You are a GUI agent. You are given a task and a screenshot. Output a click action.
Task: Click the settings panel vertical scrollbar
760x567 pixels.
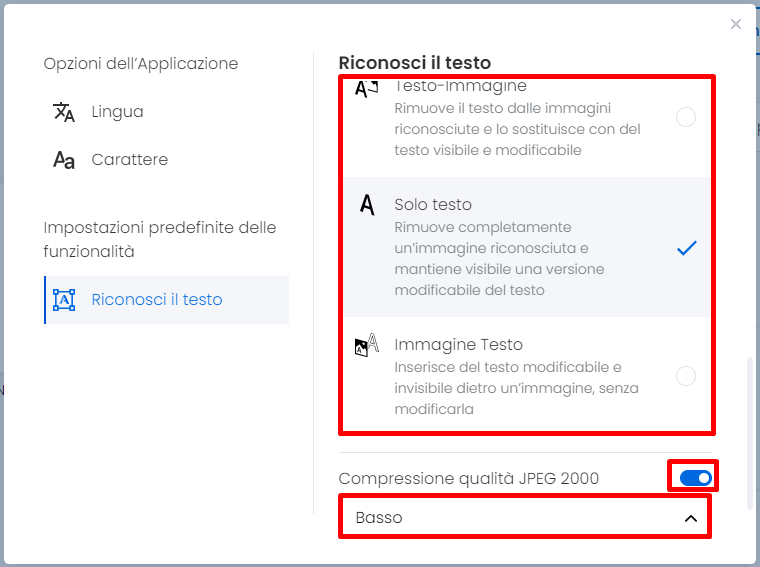[750, 434]
